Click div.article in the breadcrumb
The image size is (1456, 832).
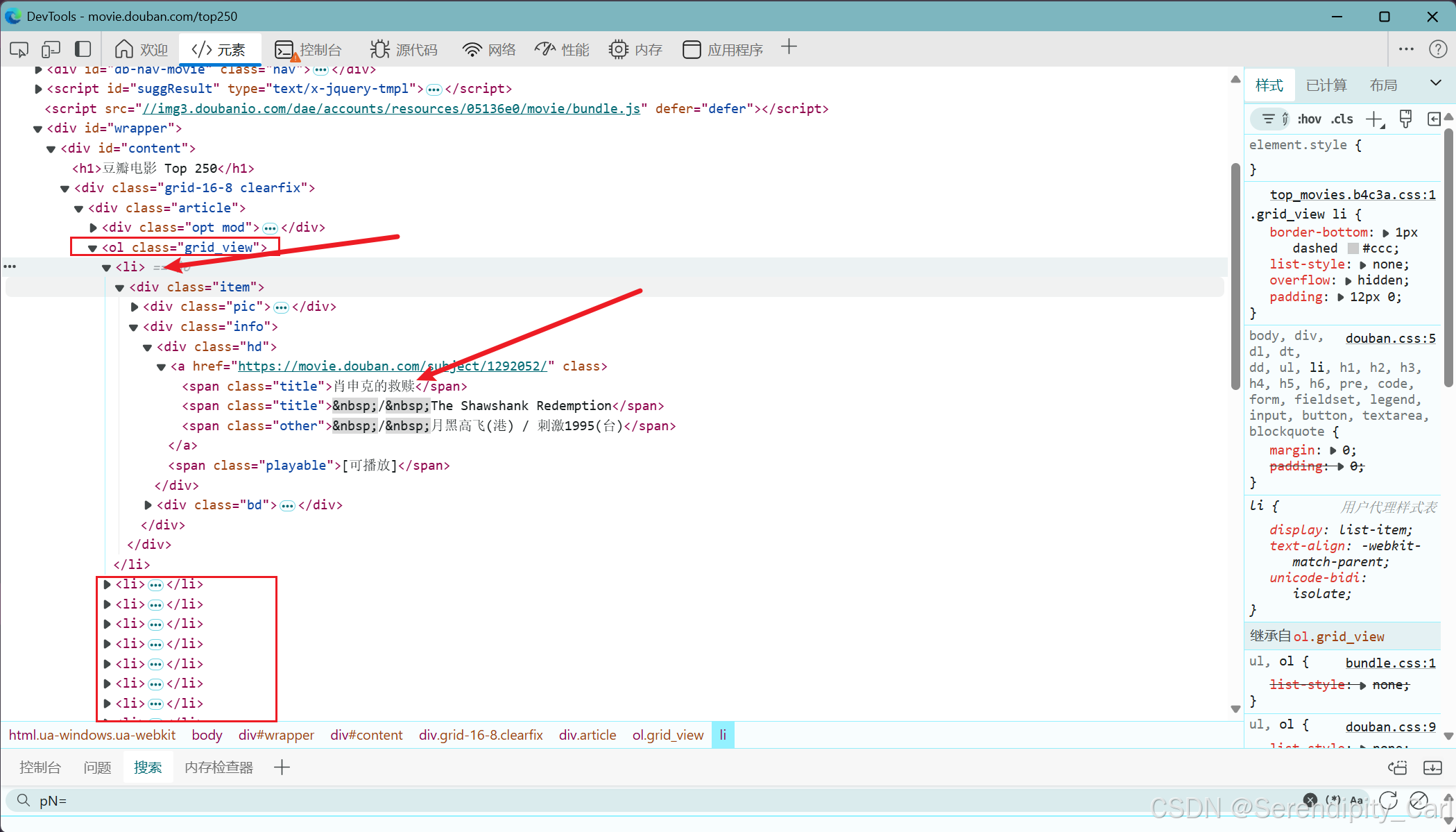click(587, 735)
